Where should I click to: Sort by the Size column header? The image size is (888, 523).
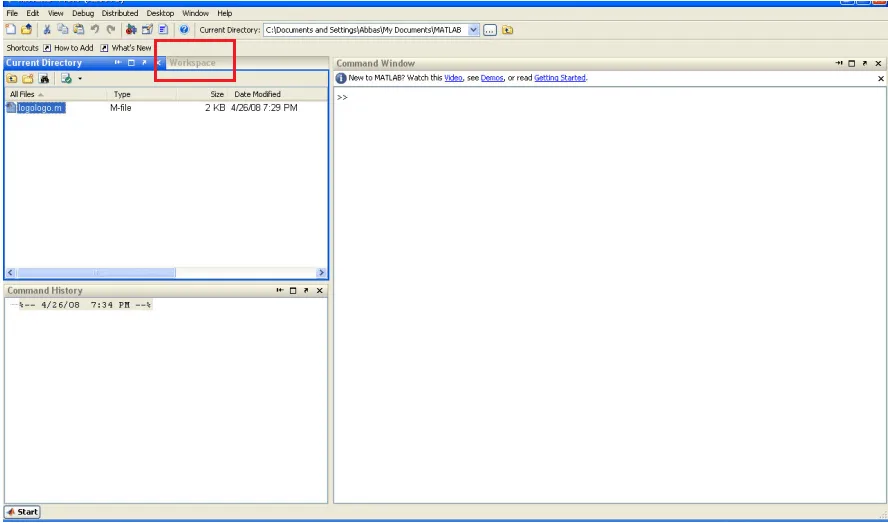pos(202,94)
